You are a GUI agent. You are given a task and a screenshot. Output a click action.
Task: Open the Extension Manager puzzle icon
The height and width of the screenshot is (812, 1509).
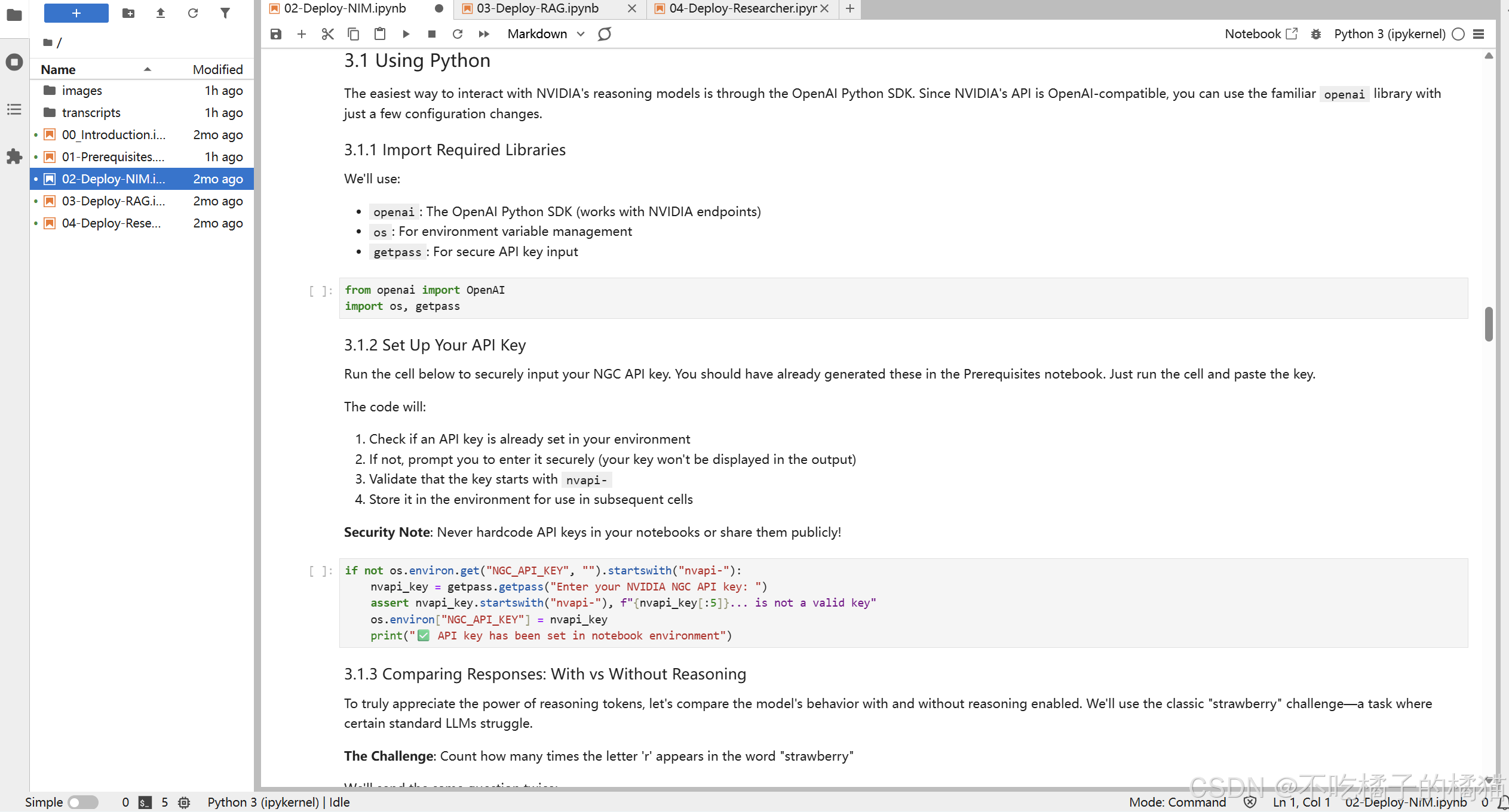14,157
